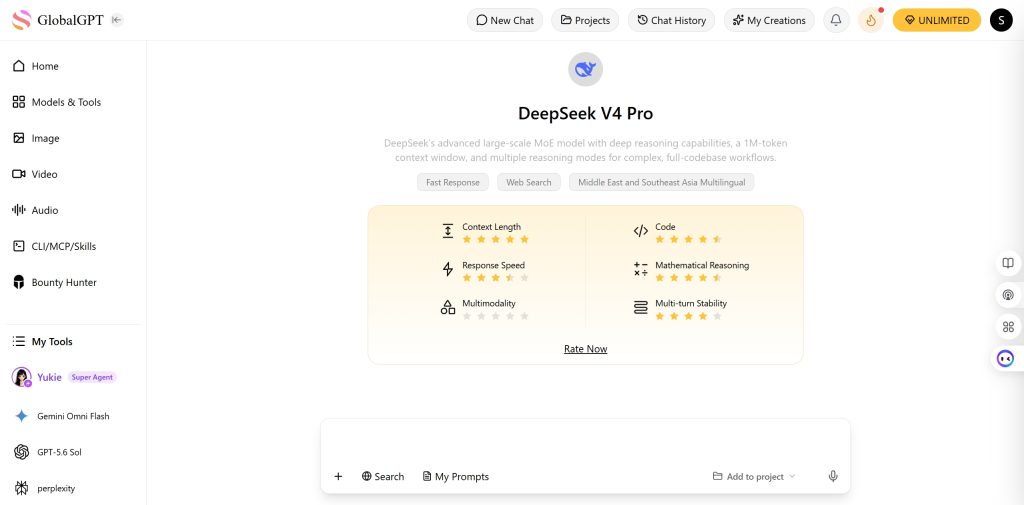Click the Context Length icon
The image size is (1024, 505).
448,231
